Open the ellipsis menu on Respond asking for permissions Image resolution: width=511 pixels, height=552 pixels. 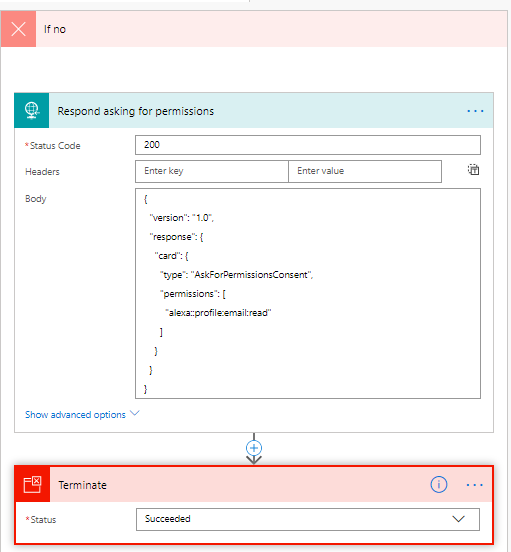(475, 111)
